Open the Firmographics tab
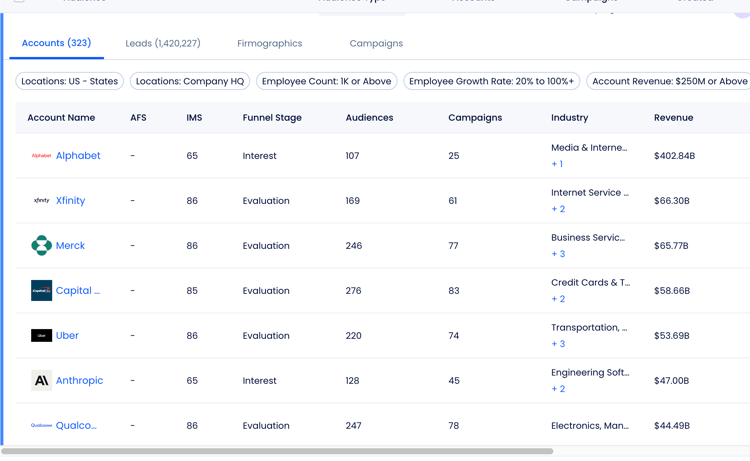The height and width of the screenshot is (461, 750). 270,44
